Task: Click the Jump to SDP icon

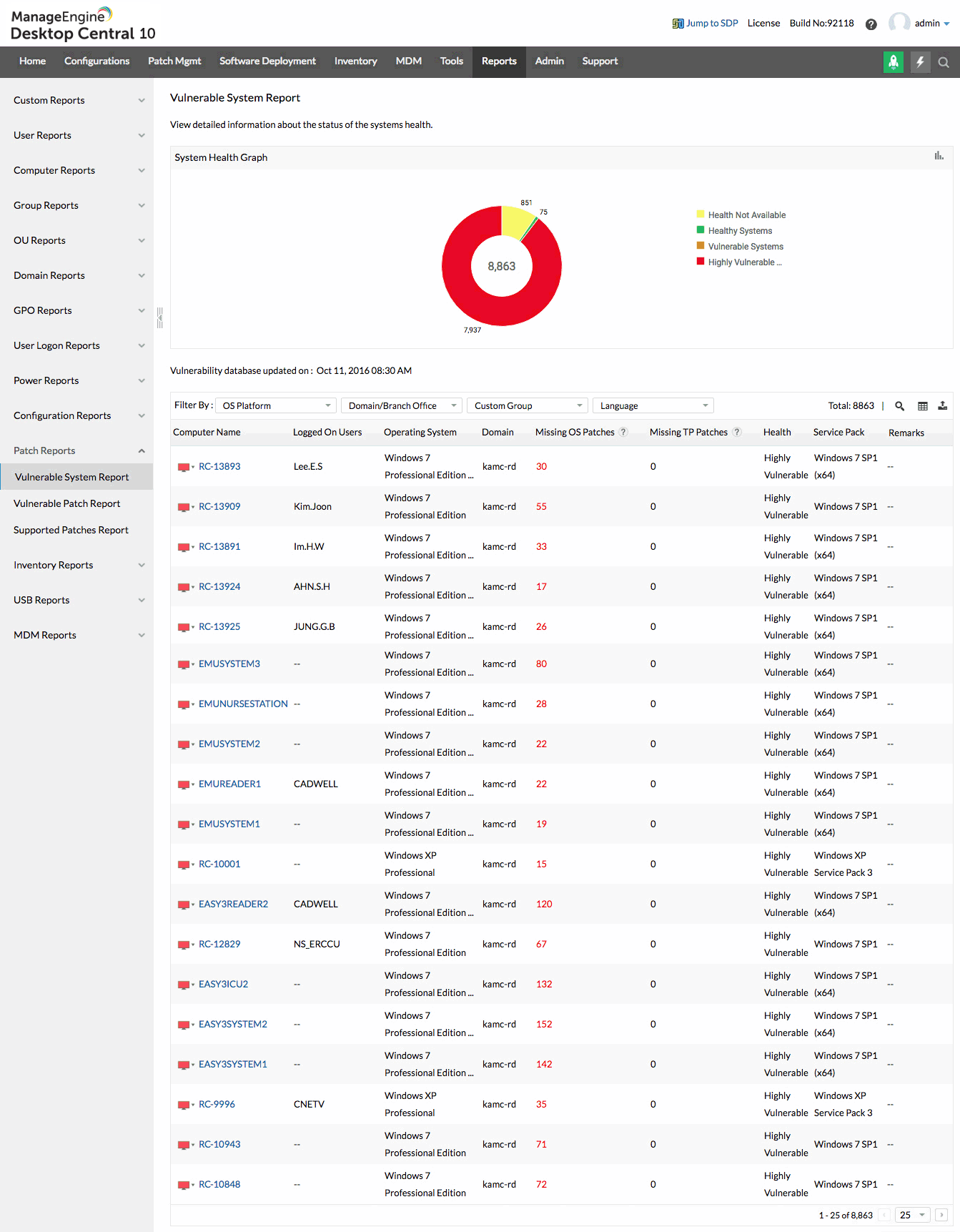Action: click(x=678, y=24)
